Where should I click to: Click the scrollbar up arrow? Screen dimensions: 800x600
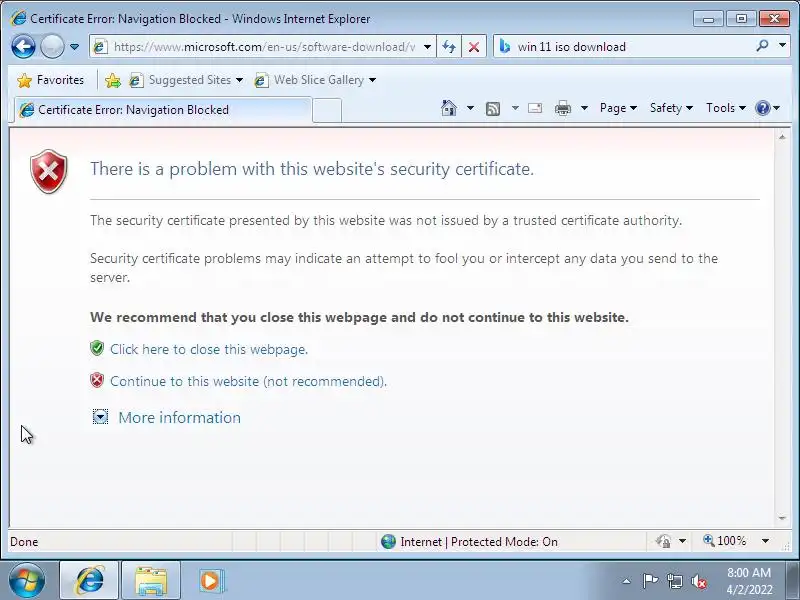click(782, 137)
